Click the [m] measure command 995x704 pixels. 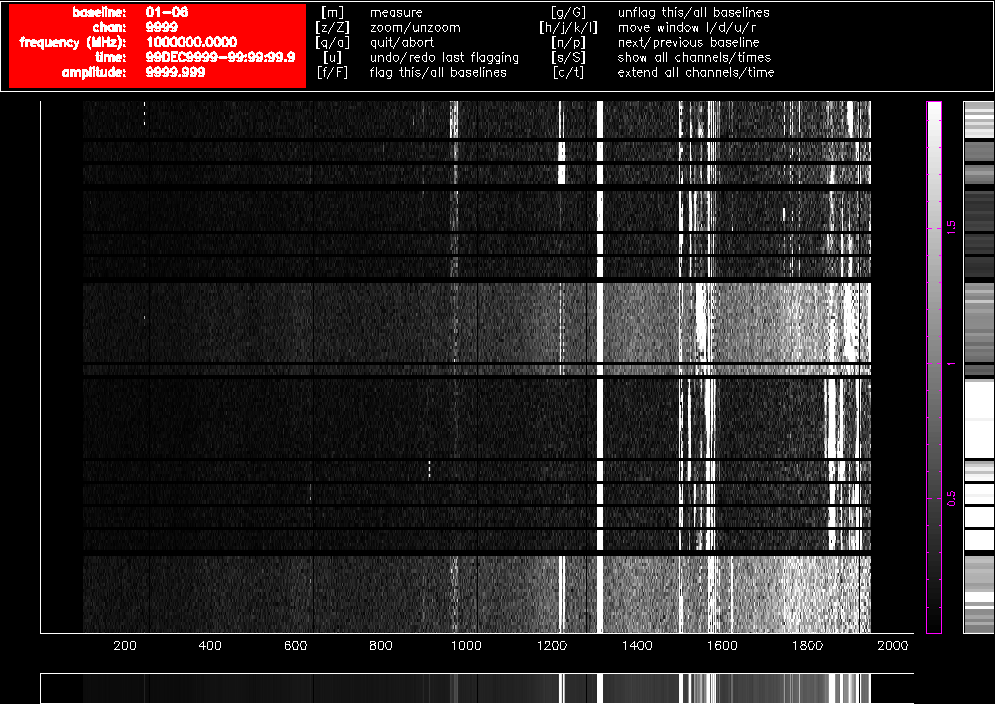tap(396, 13)
